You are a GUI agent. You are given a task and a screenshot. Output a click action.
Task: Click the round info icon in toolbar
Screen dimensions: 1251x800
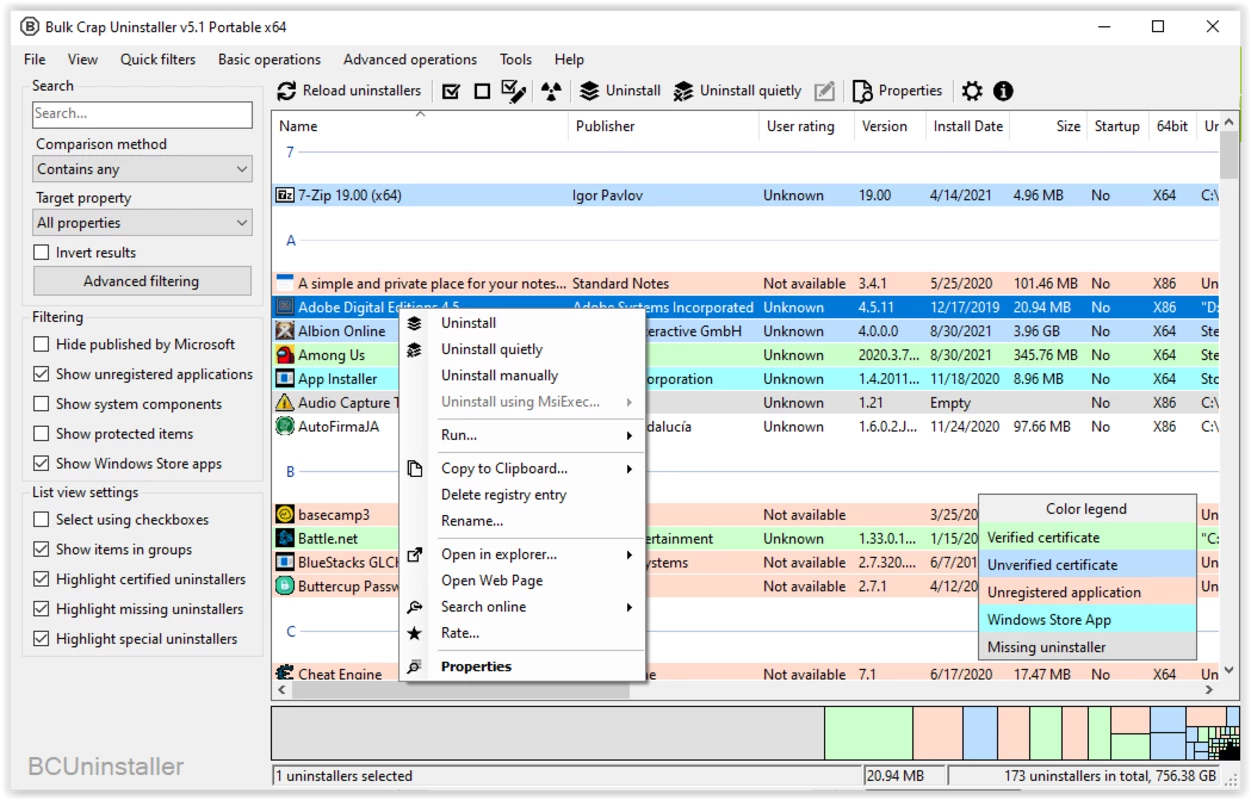point(1003,91)
